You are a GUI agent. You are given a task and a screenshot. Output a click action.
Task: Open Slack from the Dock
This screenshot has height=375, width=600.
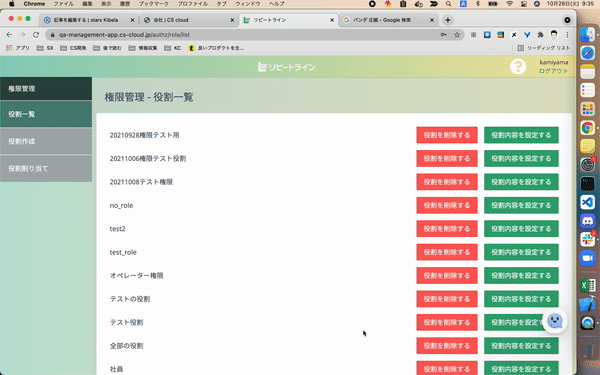(x=587, y=239)
